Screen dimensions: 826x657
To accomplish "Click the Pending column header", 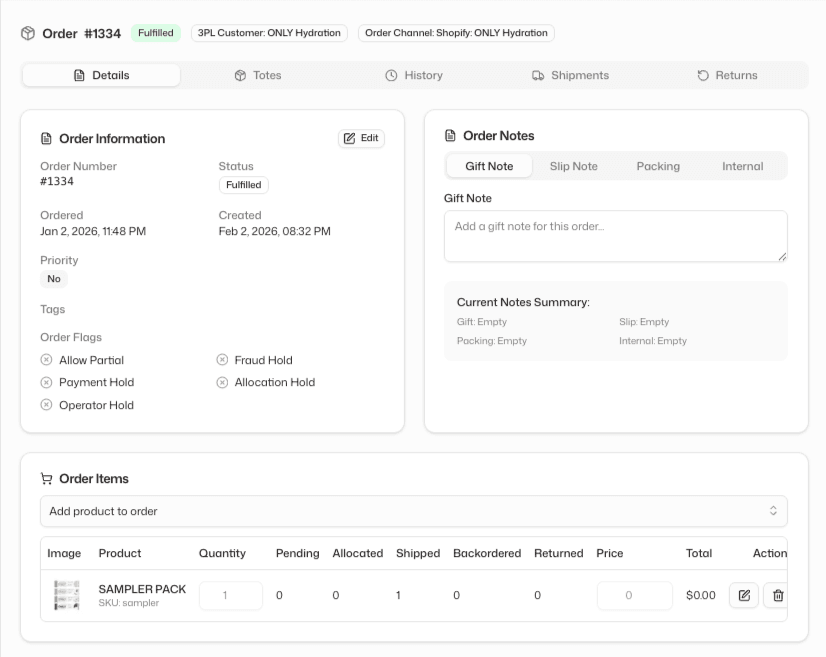I will (298, 553).
